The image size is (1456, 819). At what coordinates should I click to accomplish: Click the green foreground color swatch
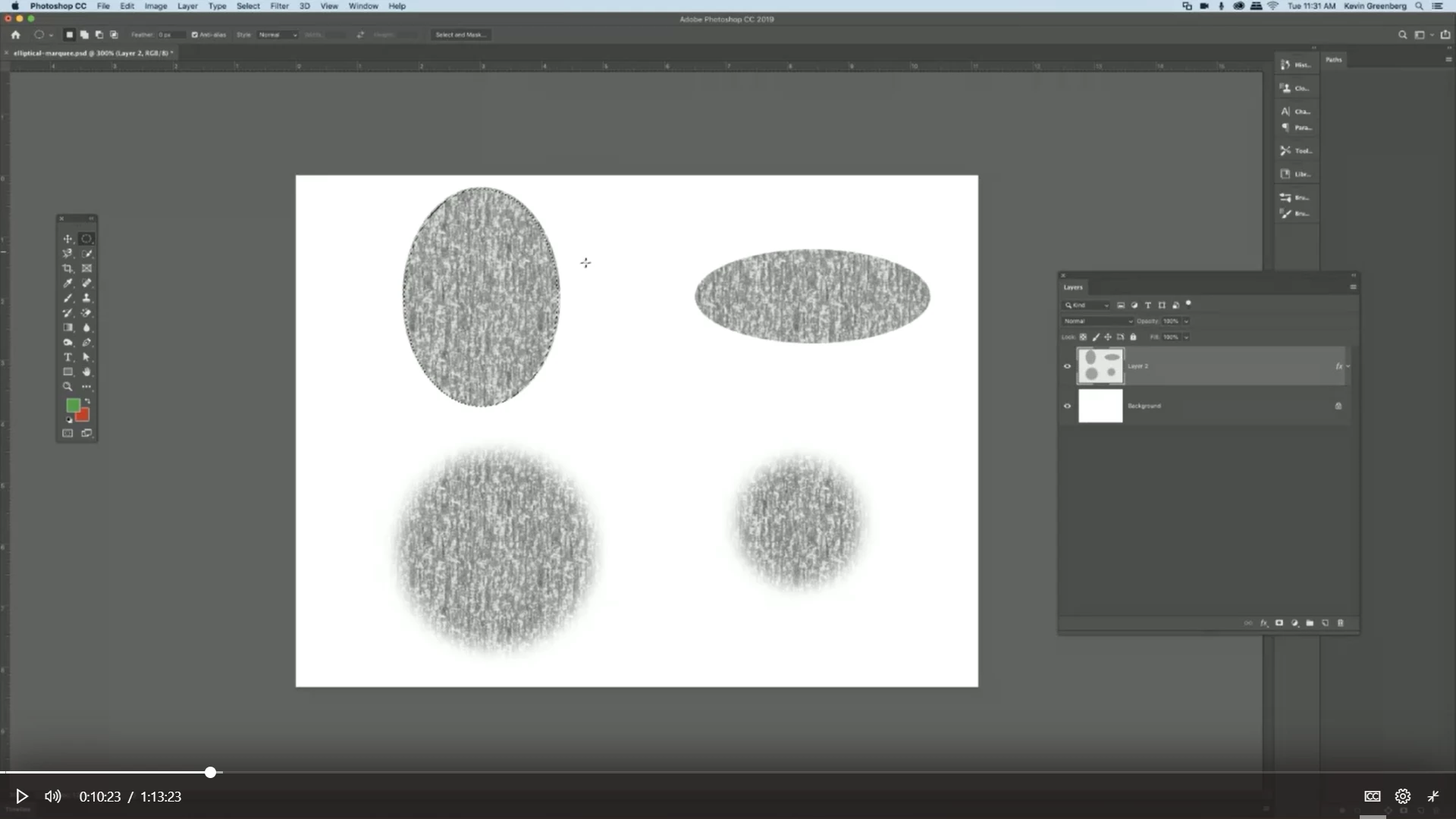click(x=73, y=406)
